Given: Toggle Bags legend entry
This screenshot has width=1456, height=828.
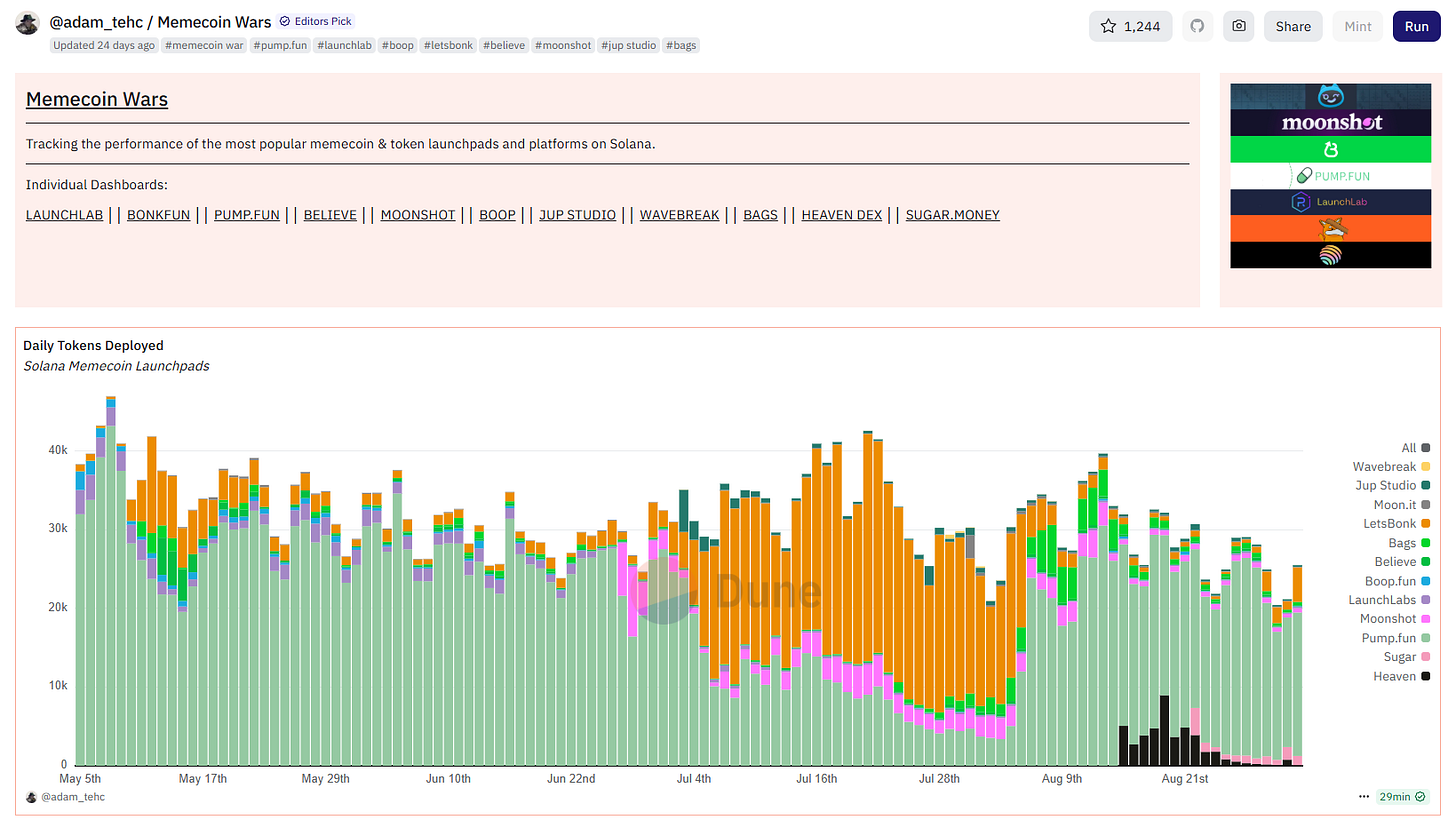Looking at the screenshot, I should point(1409,543).
